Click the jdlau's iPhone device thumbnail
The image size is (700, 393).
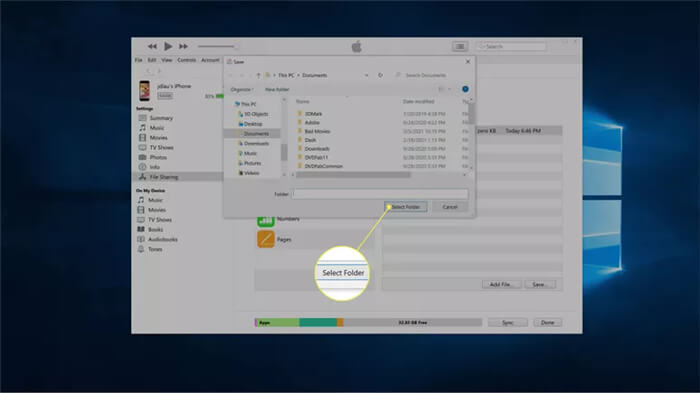144,91
